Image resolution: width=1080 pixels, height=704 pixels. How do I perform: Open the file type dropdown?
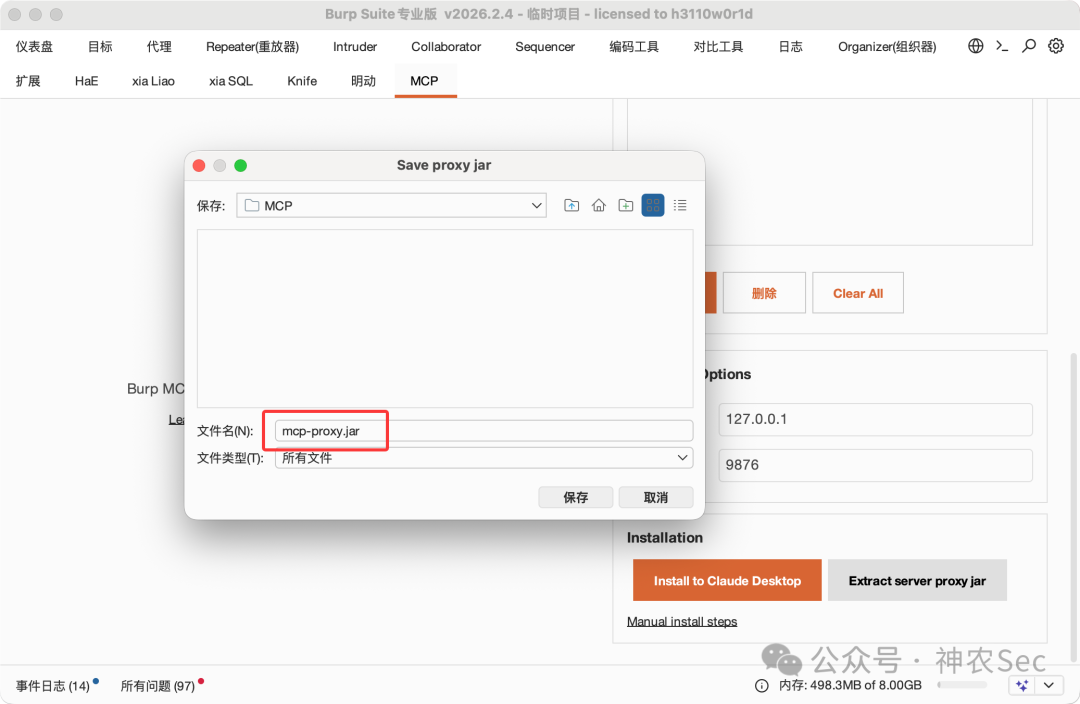(x=484, y=458)
